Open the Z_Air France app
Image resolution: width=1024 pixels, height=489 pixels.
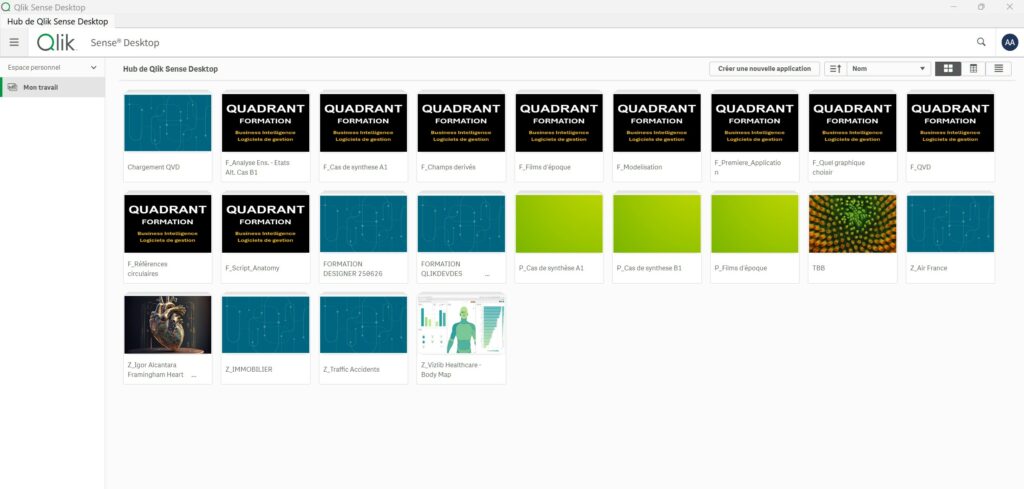pos(951,237)
